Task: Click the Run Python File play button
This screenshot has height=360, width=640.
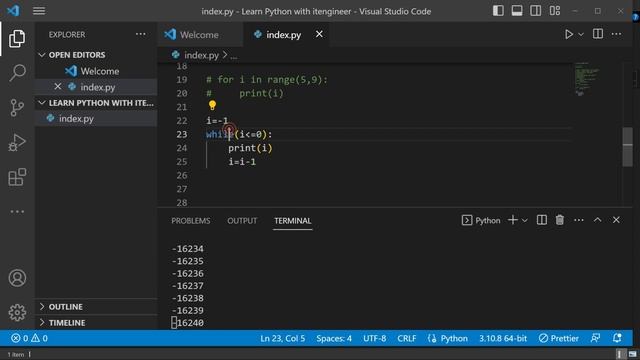Action: [x=569, y=34]
